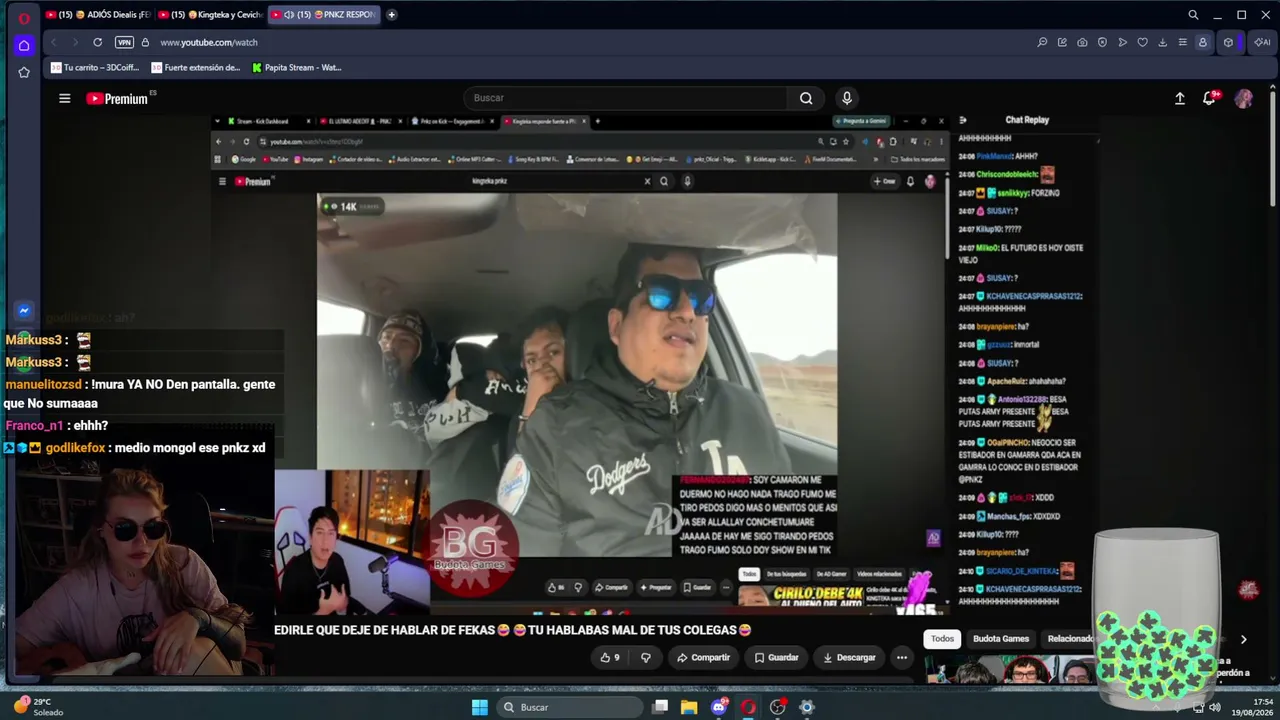Image resolution: width=1280 pixels, height=720 pixels.
Task: Open Opera home workspace icon in sidebar
Action: (x=24, y=45)
